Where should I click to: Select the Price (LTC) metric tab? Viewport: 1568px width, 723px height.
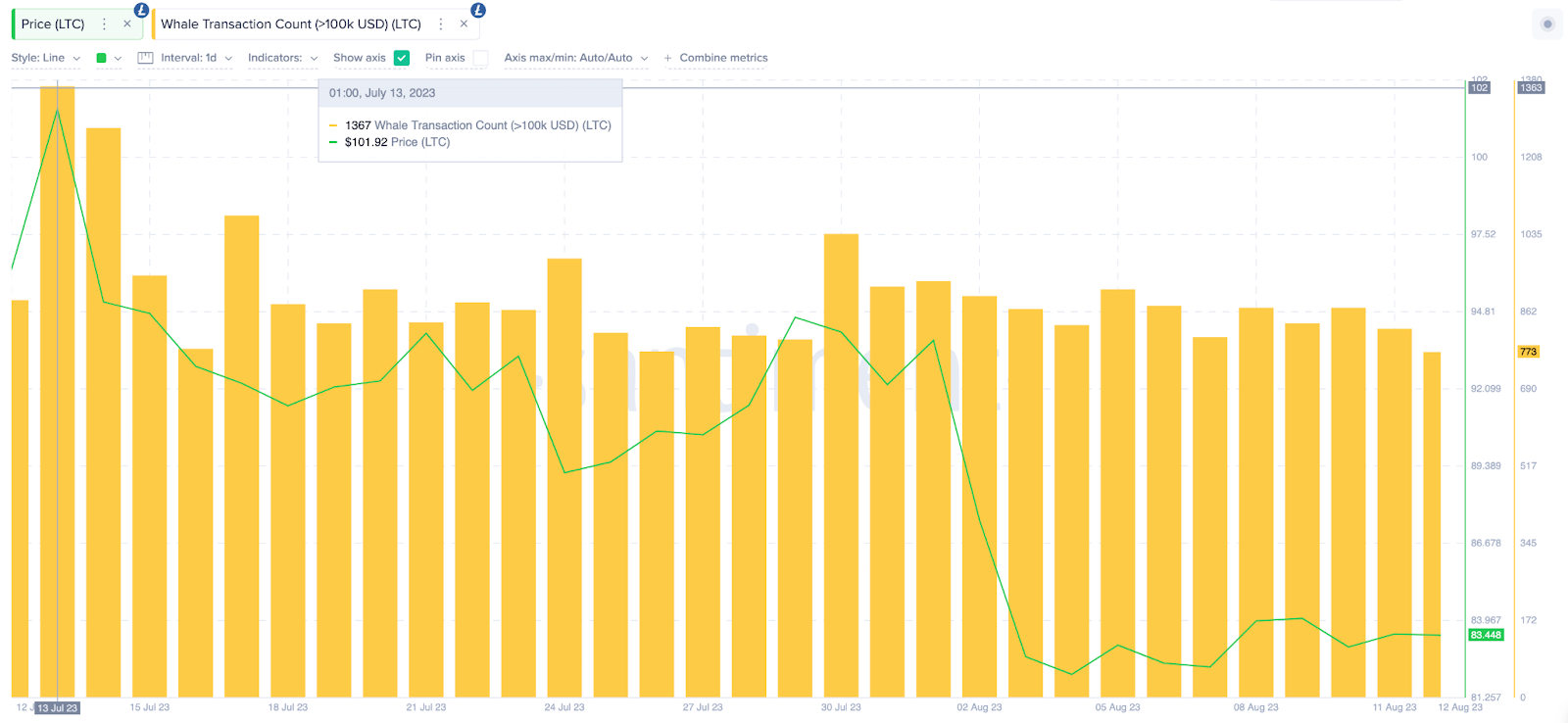[x=53, y=24]
